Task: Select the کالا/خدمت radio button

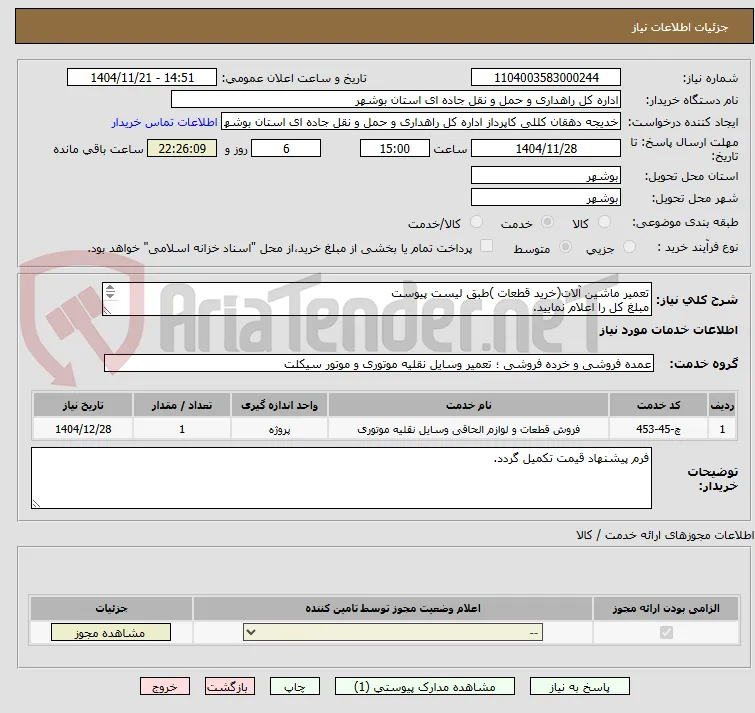Action: (476, 222)
